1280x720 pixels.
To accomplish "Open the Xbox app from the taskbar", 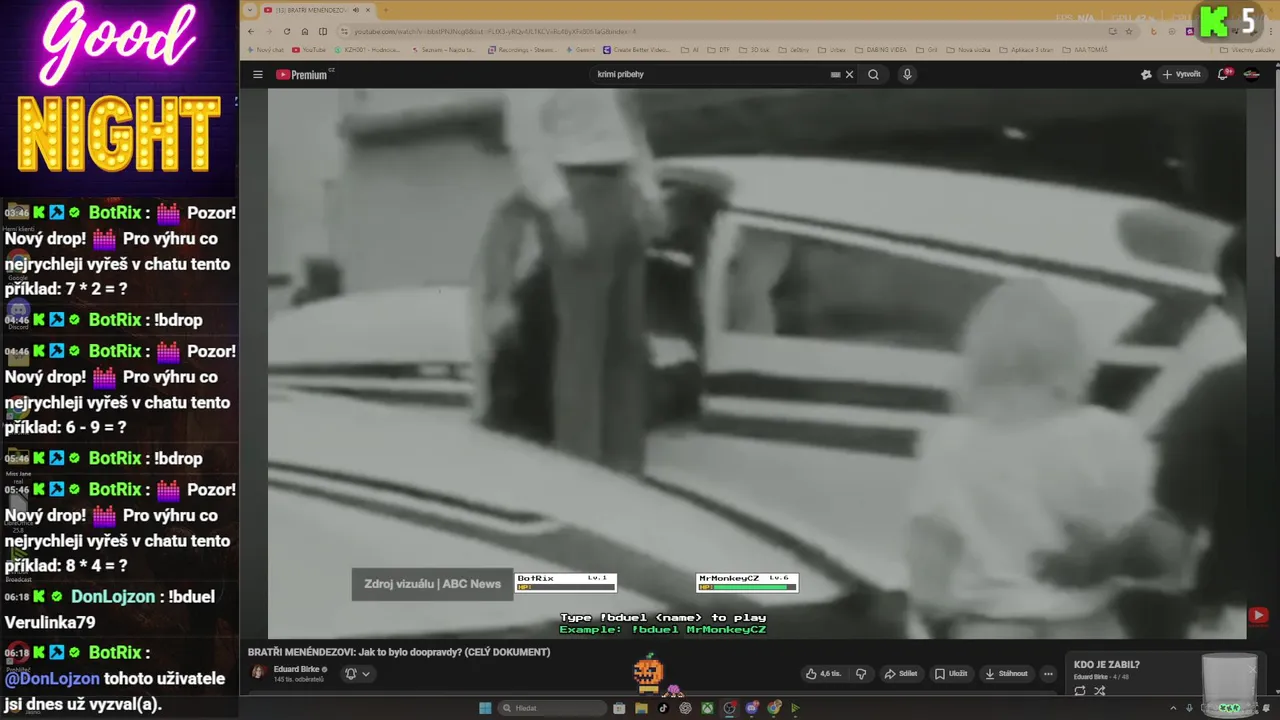I will (x=707, y=708).
